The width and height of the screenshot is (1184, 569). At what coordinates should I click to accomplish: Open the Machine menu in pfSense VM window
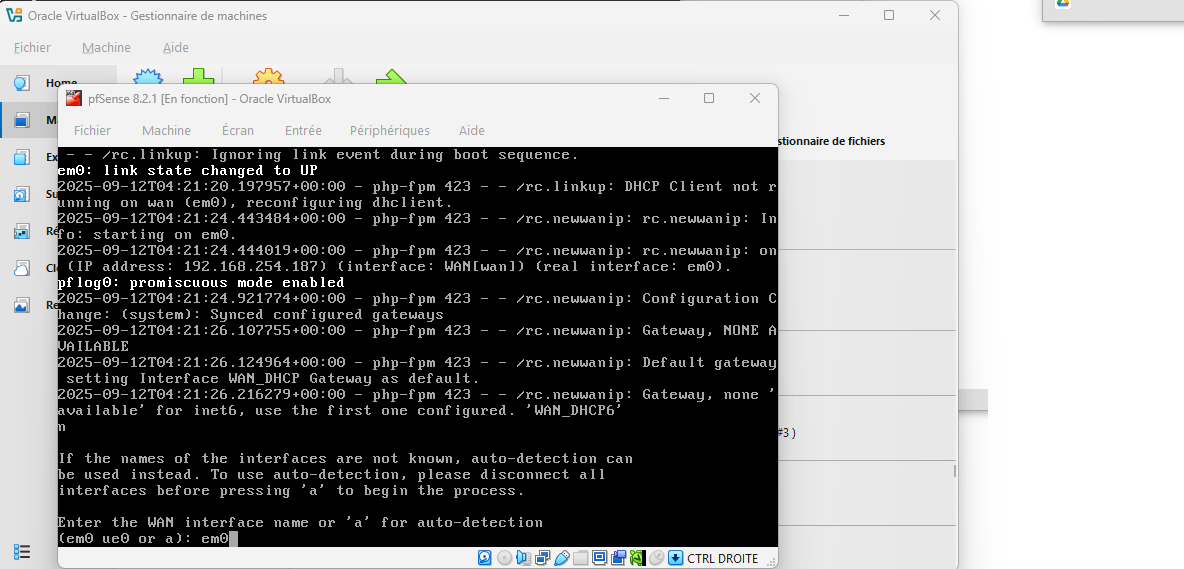166,130
